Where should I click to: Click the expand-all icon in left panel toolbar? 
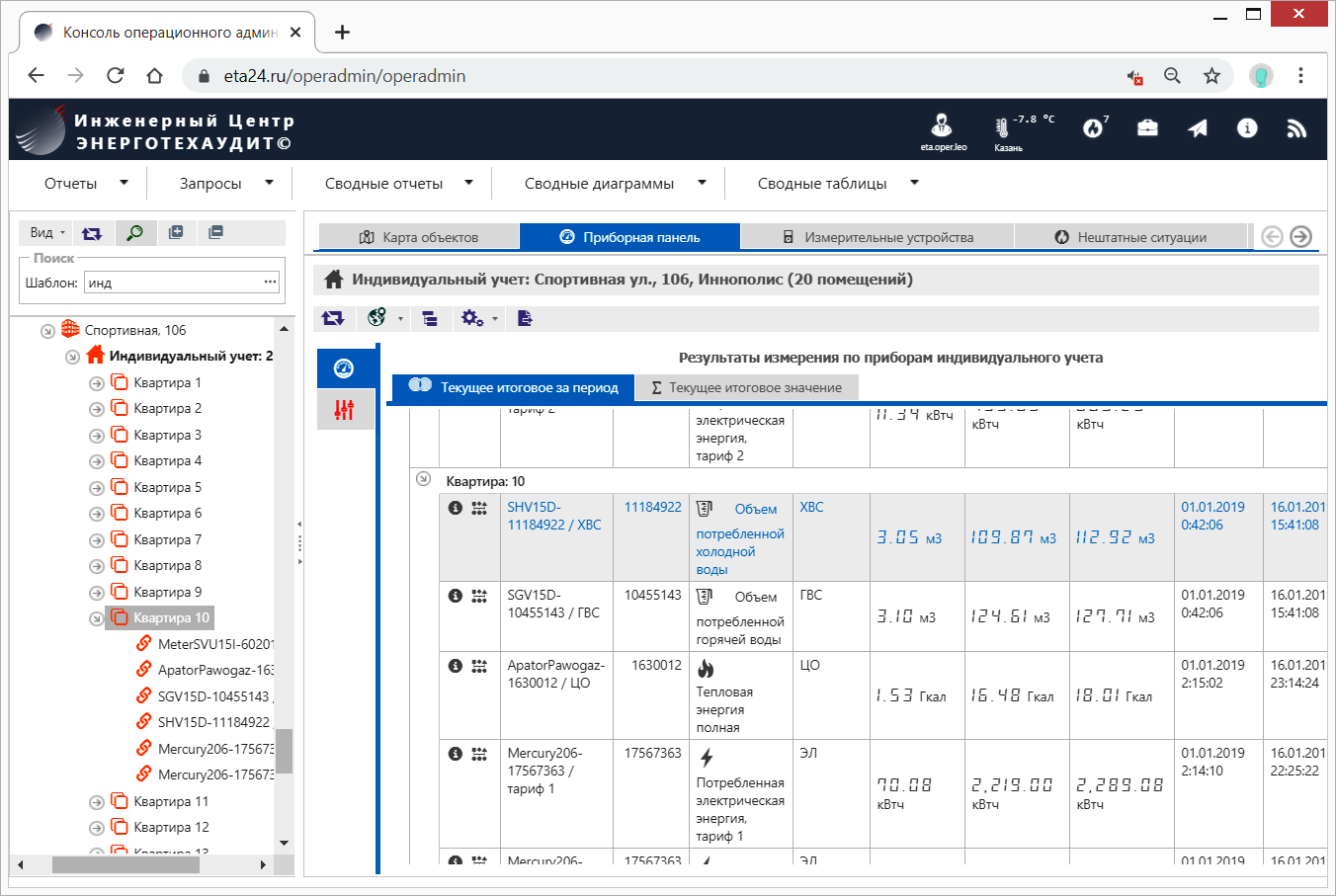[x=176, y=232]
